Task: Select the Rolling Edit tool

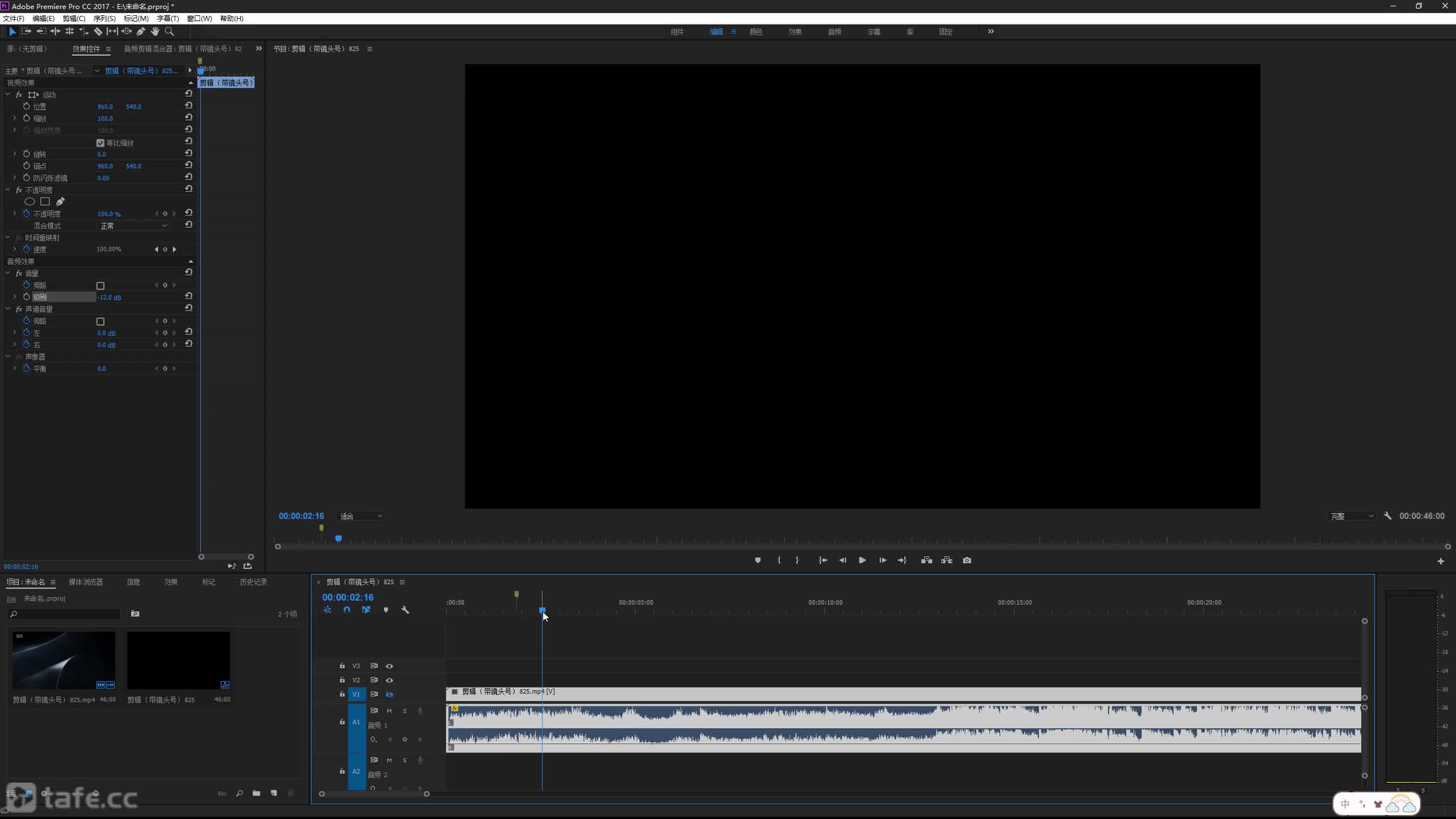Action: pos(69,32)
